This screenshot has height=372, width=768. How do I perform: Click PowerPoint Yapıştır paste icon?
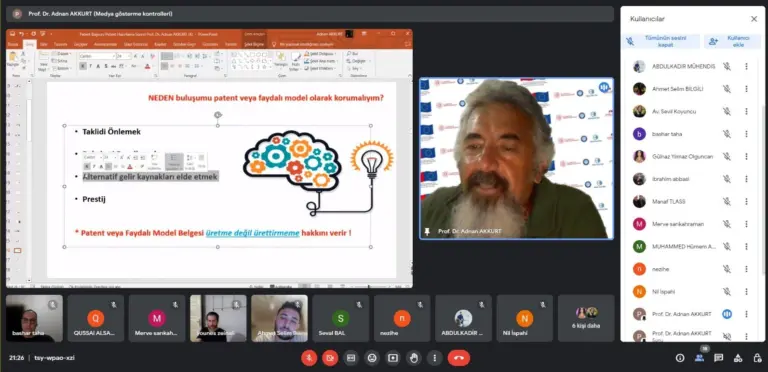[x=13, y=59]
